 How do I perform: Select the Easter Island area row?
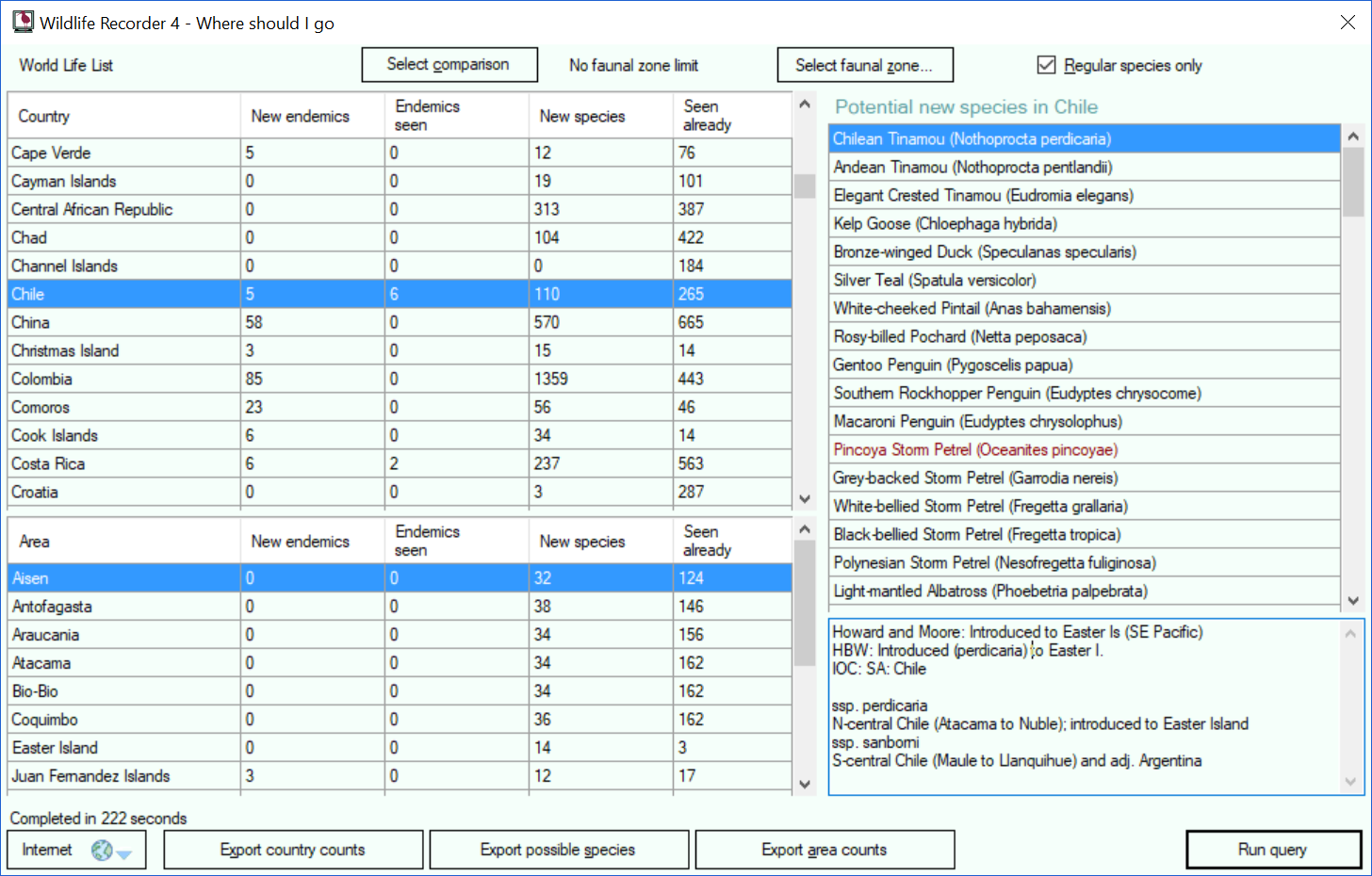[x=400, y=748]
